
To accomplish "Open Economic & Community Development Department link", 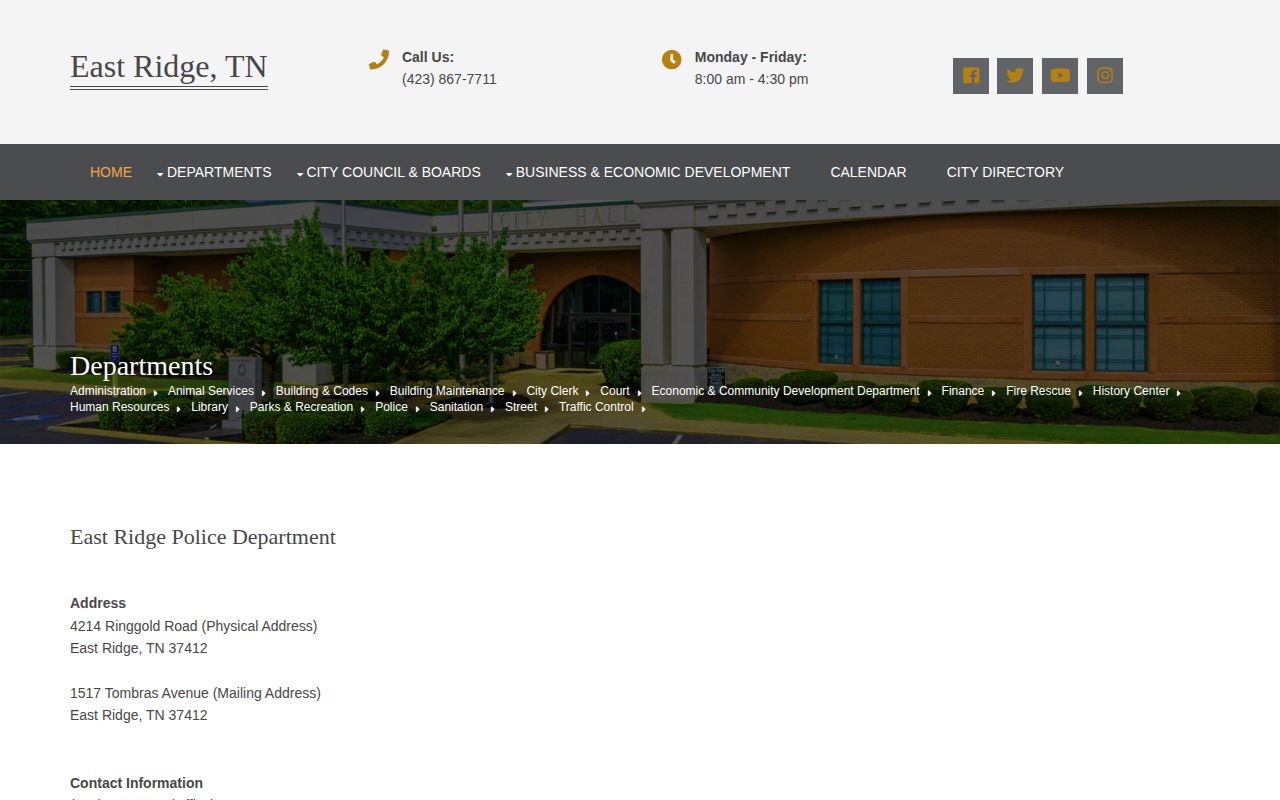I will [x=785, y=391].
